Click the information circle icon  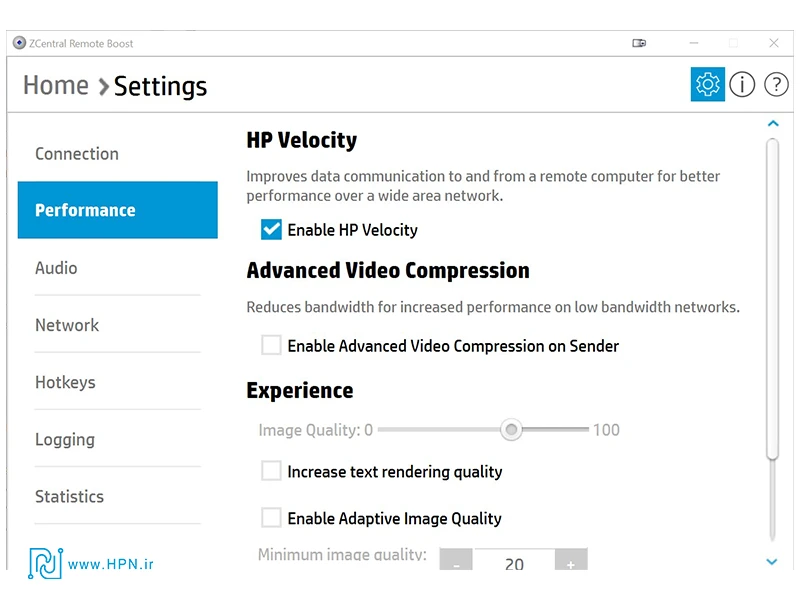[x=742, y=85]
